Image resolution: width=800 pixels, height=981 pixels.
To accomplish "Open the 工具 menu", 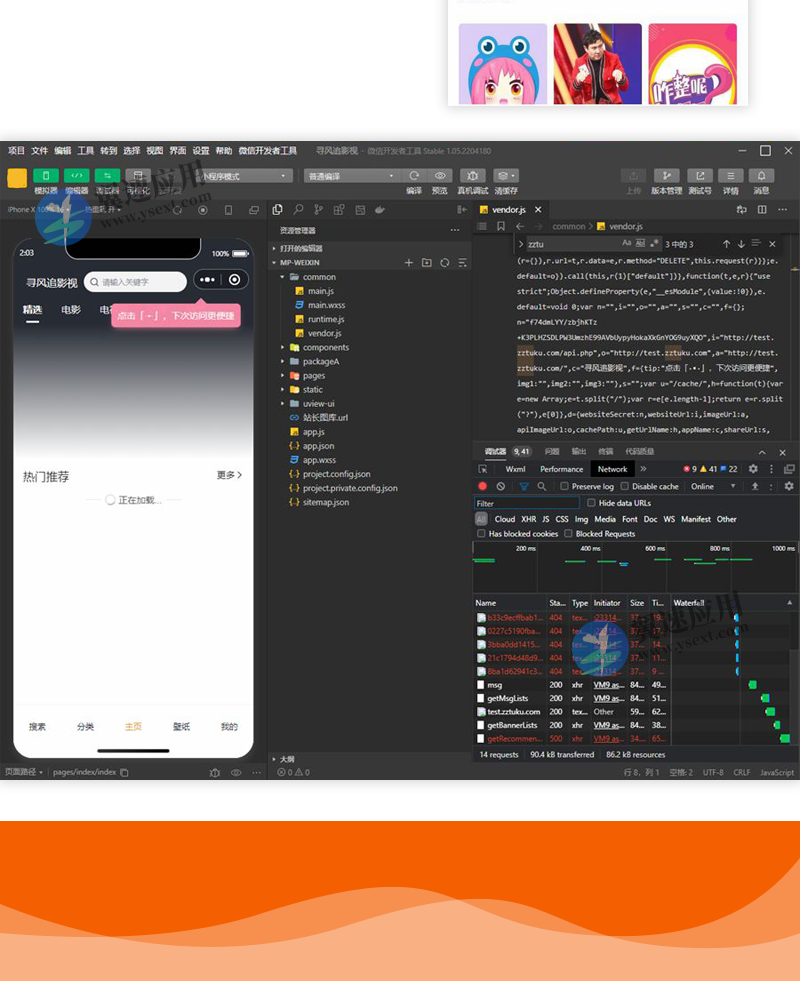I will (86, 151).
